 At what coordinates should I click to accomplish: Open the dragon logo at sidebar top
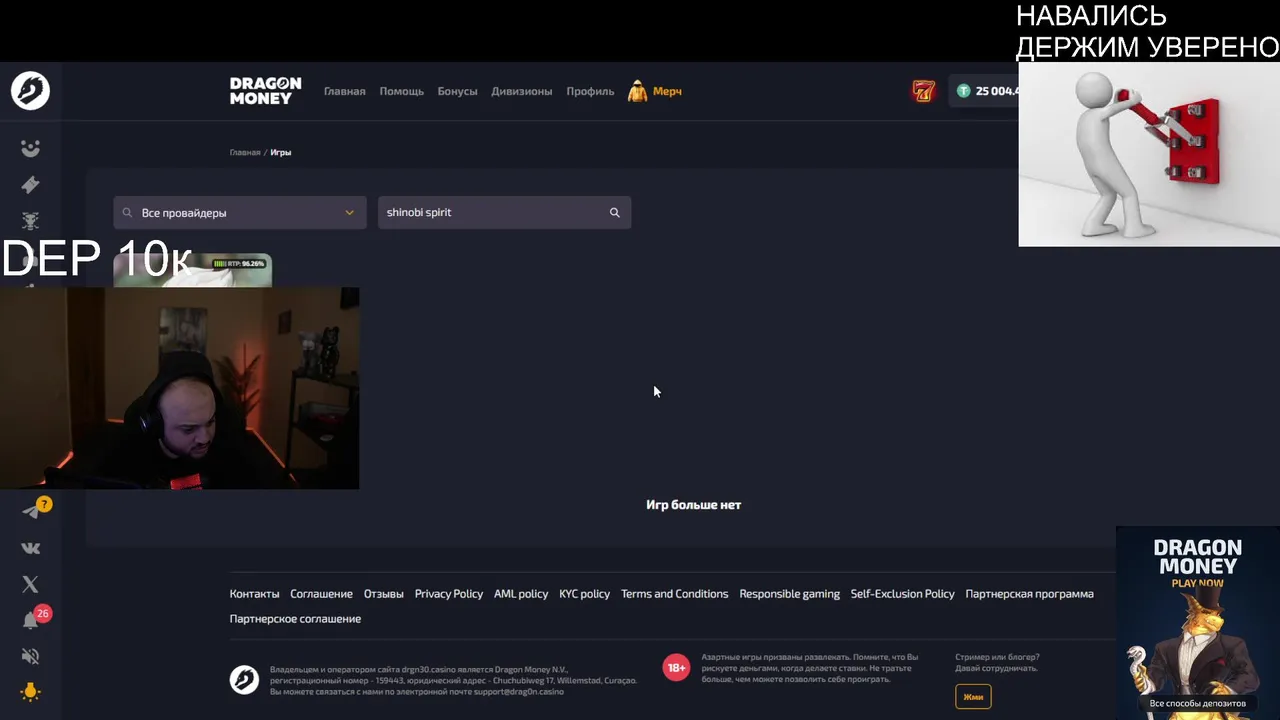pyautogui.click(x=30, y=91)
